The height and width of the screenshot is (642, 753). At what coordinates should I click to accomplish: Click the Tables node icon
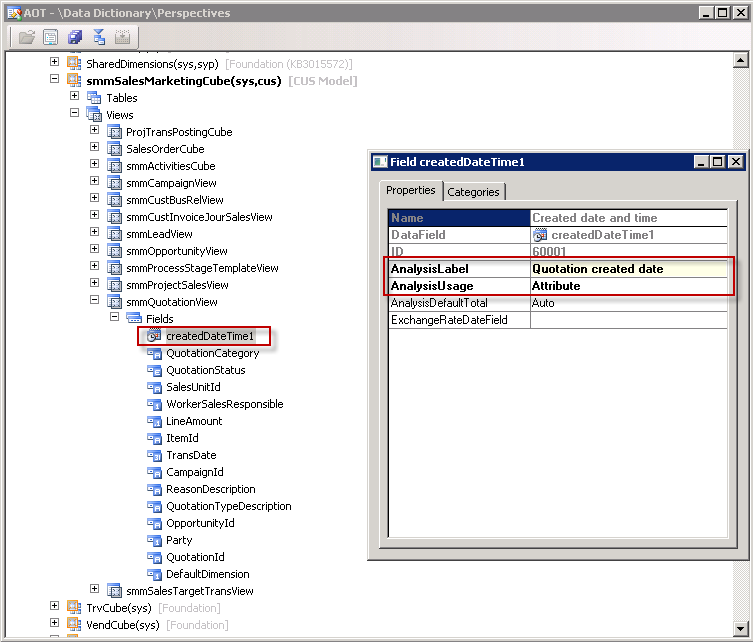(x=94, y=97)
